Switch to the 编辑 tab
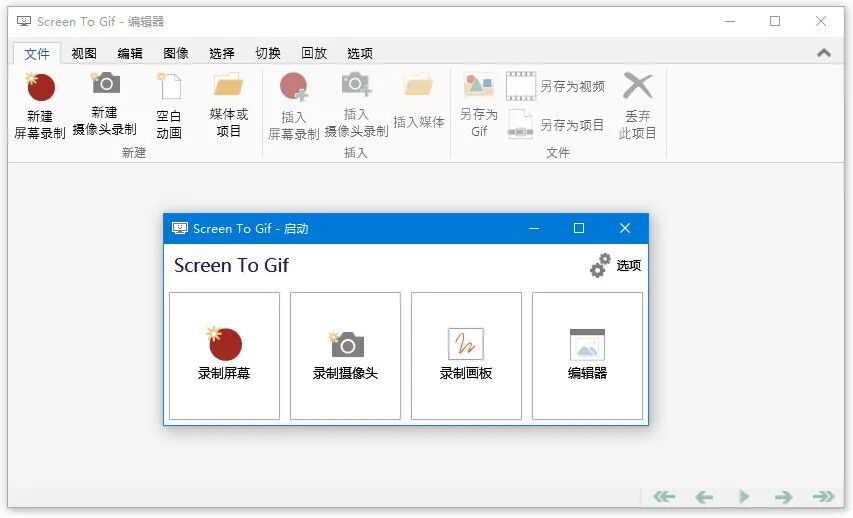 [x=130, y=53]
